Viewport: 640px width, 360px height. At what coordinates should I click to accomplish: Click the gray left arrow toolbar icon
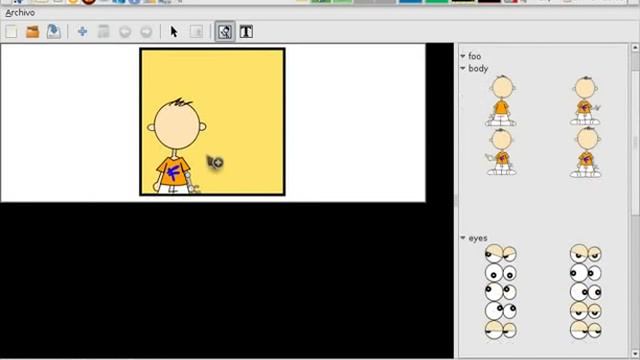(125, 32)
